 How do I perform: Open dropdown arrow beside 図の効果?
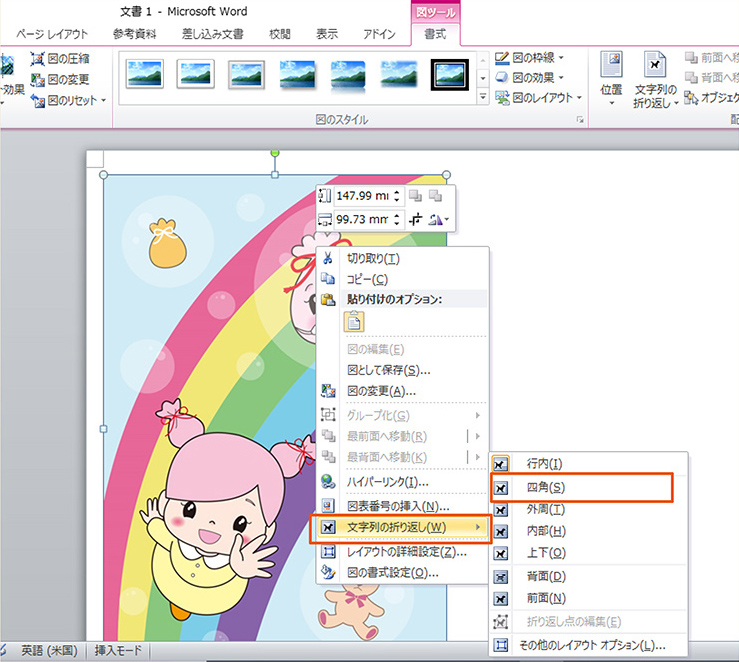[x=561, y=77]
